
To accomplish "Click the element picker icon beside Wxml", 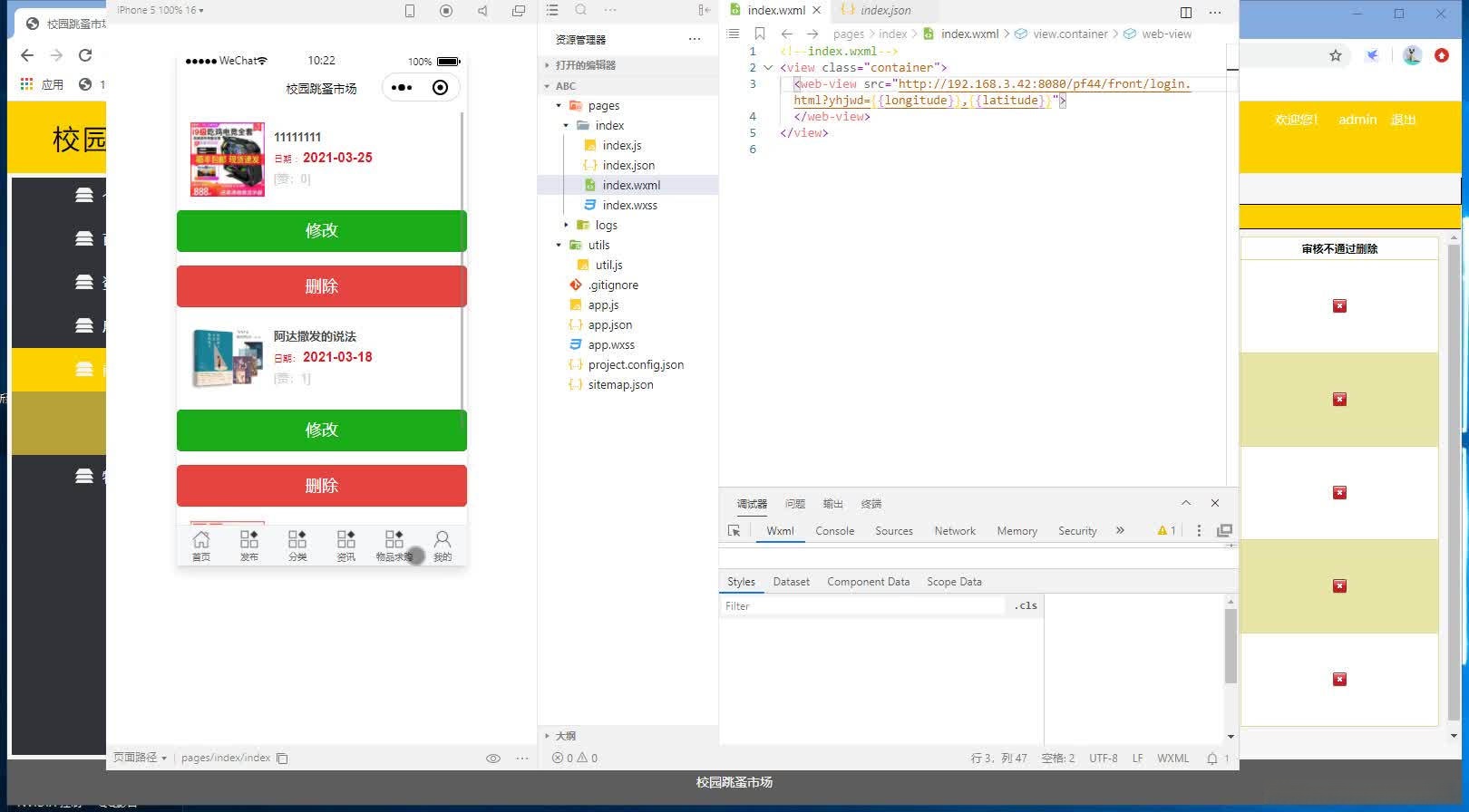I will [x=734, y=531].
